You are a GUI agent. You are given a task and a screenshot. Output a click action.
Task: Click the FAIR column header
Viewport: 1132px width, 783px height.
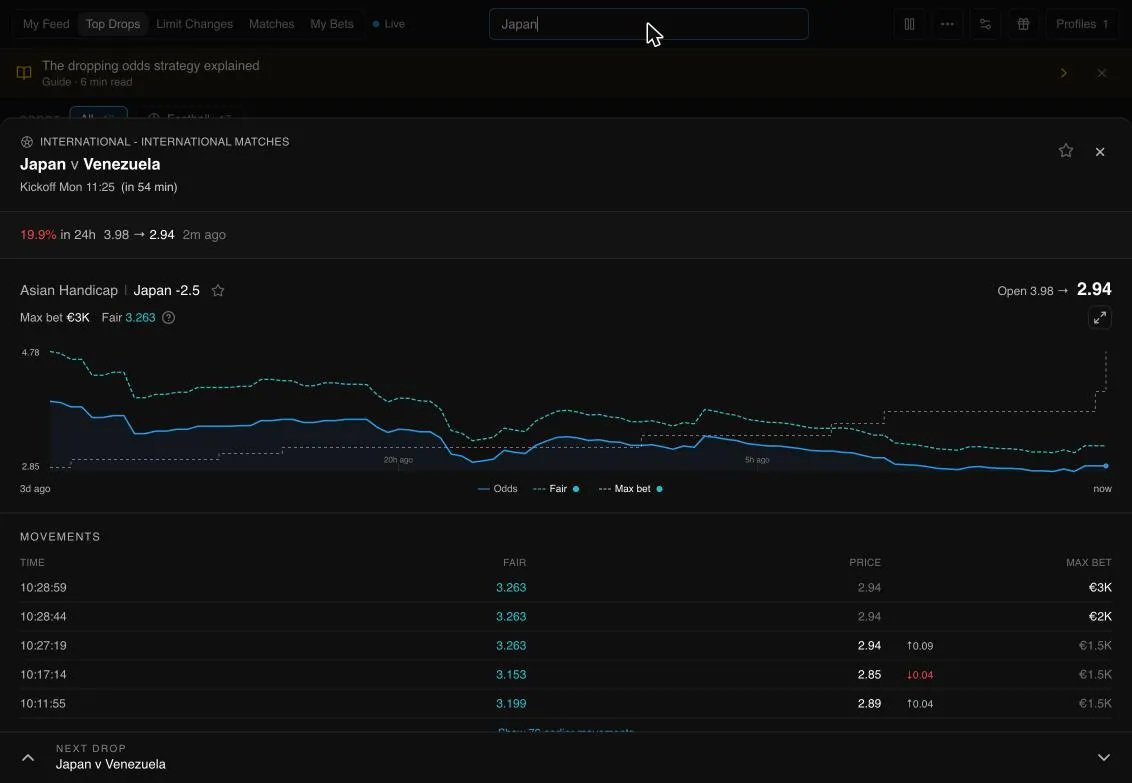click(x=515, y=562)
